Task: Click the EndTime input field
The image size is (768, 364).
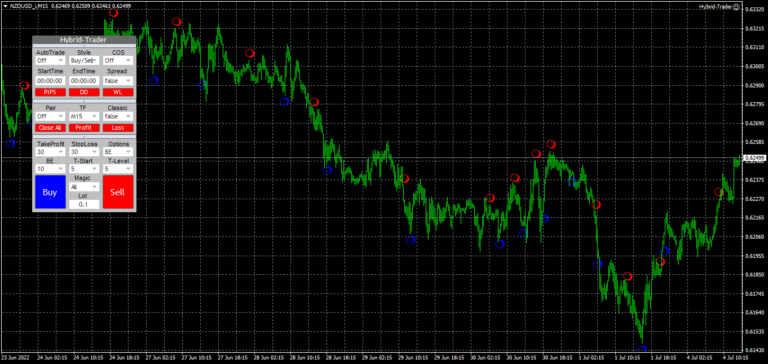Action: [x=84, y=80]
